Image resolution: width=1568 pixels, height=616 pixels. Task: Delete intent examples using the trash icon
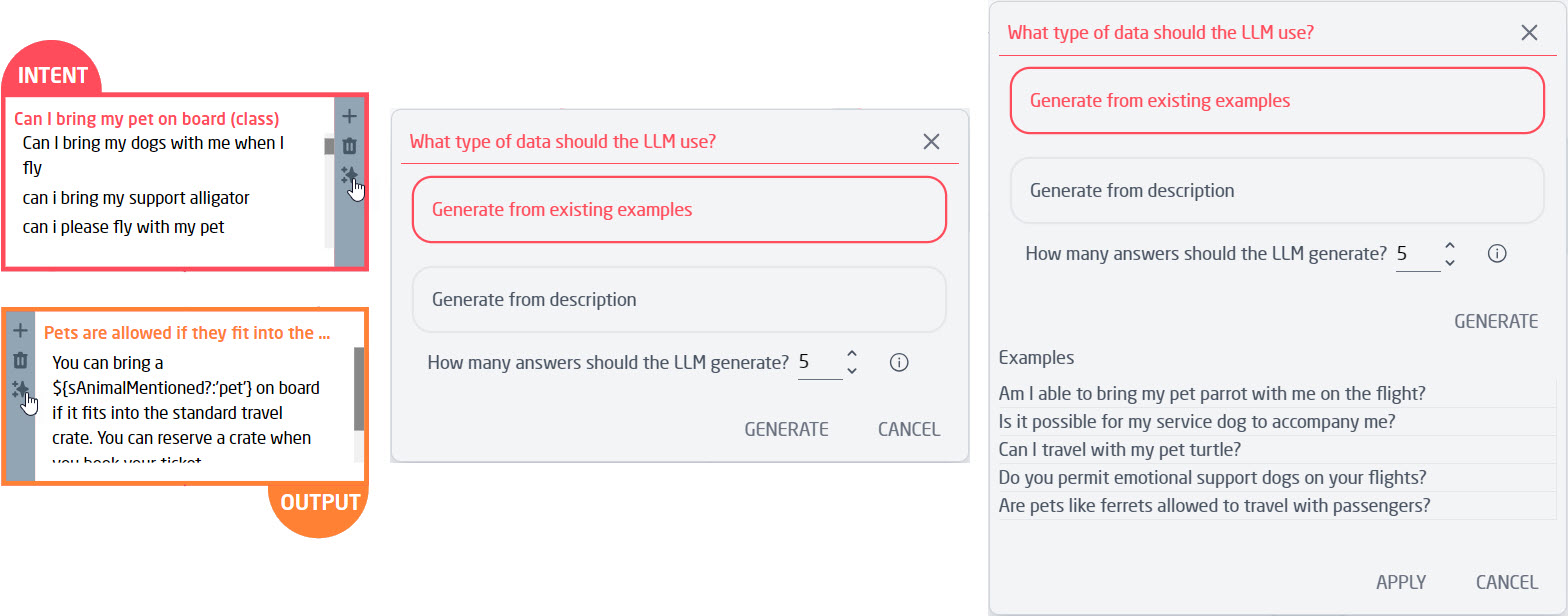(x=349, y=146)
